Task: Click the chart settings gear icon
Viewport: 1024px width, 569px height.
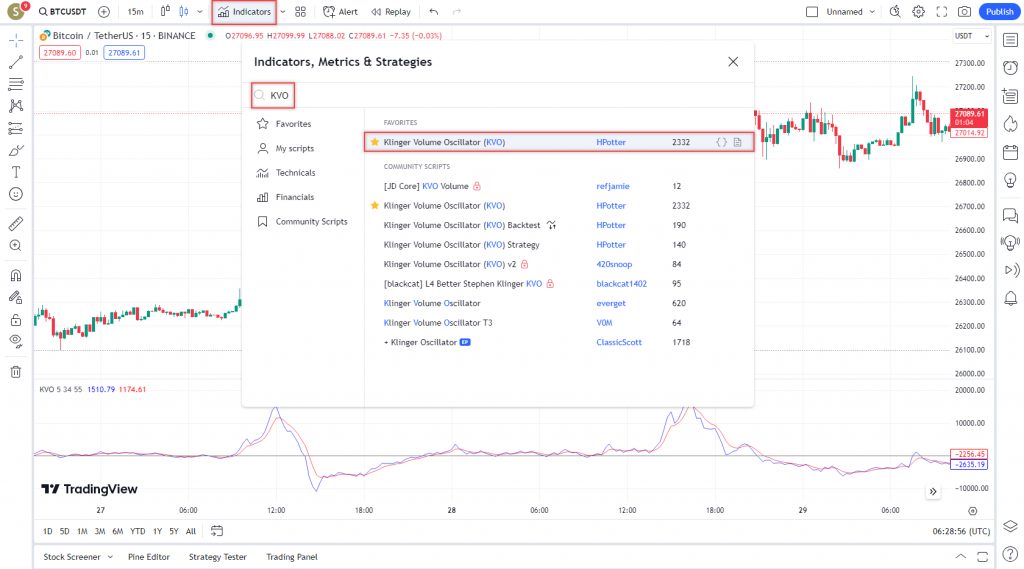Action: pyautogui.click(x=918, y=12)
